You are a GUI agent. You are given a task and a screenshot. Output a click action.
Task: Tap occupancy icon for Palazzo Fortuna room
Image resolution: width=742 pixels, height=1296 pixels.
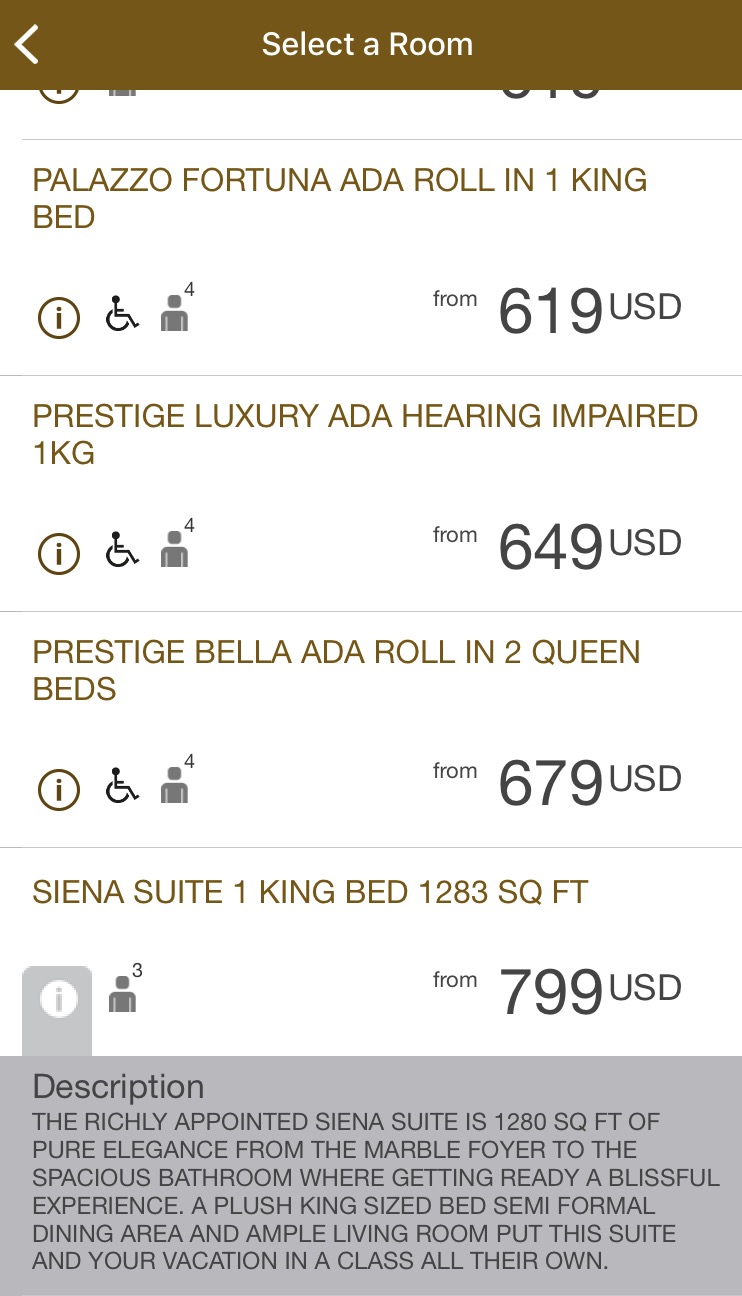[x=175, y=313]
